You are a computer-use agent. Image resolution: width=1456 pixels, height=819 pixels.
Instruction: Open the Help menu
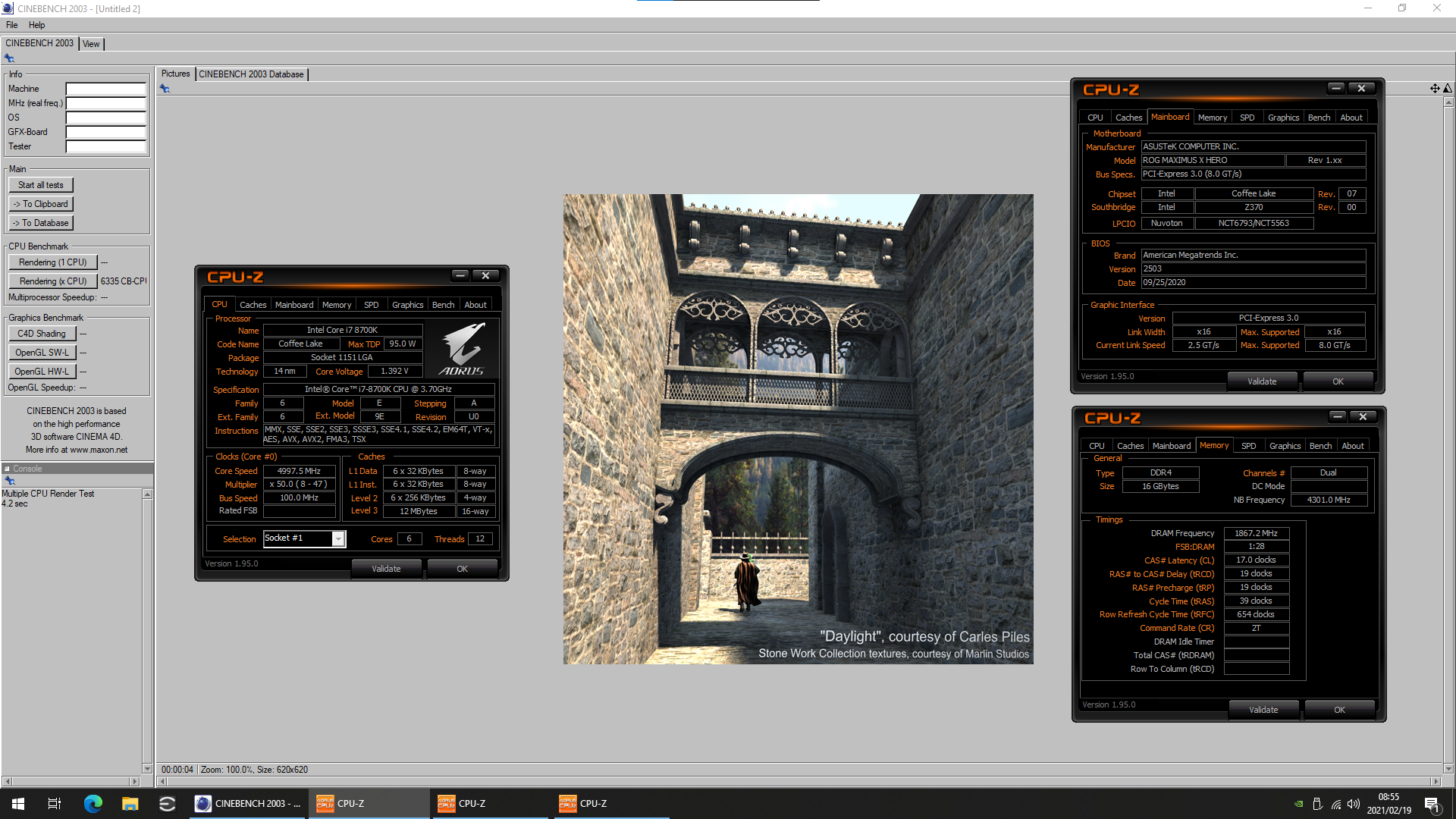36,25
